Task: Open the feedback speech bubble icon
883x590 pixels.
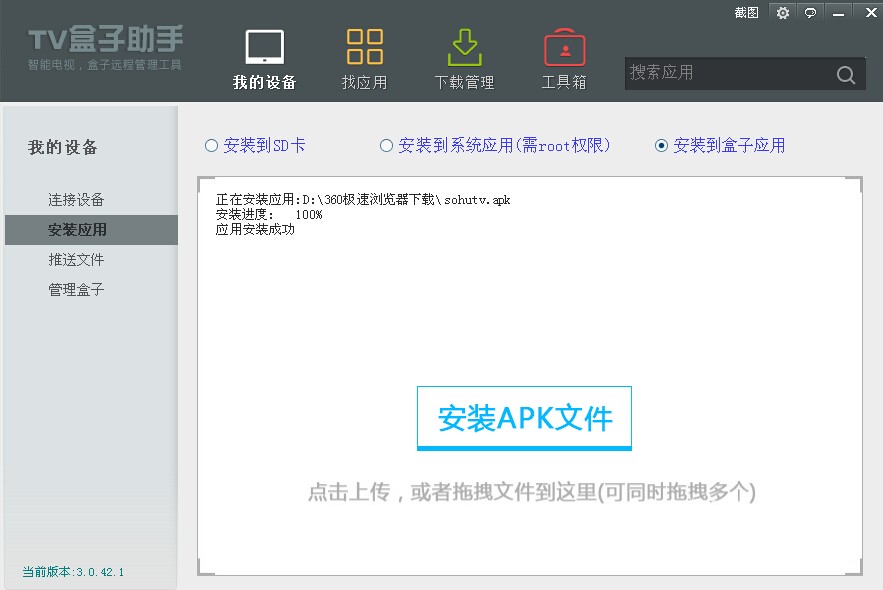Action: 810,12
